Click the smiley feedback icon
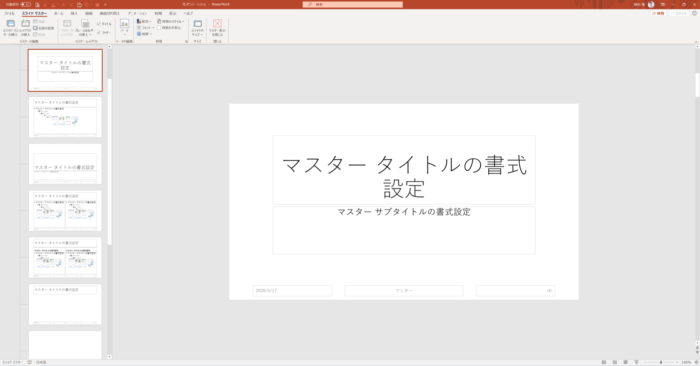This screenshot has height=366, width=700. (694, 13)
